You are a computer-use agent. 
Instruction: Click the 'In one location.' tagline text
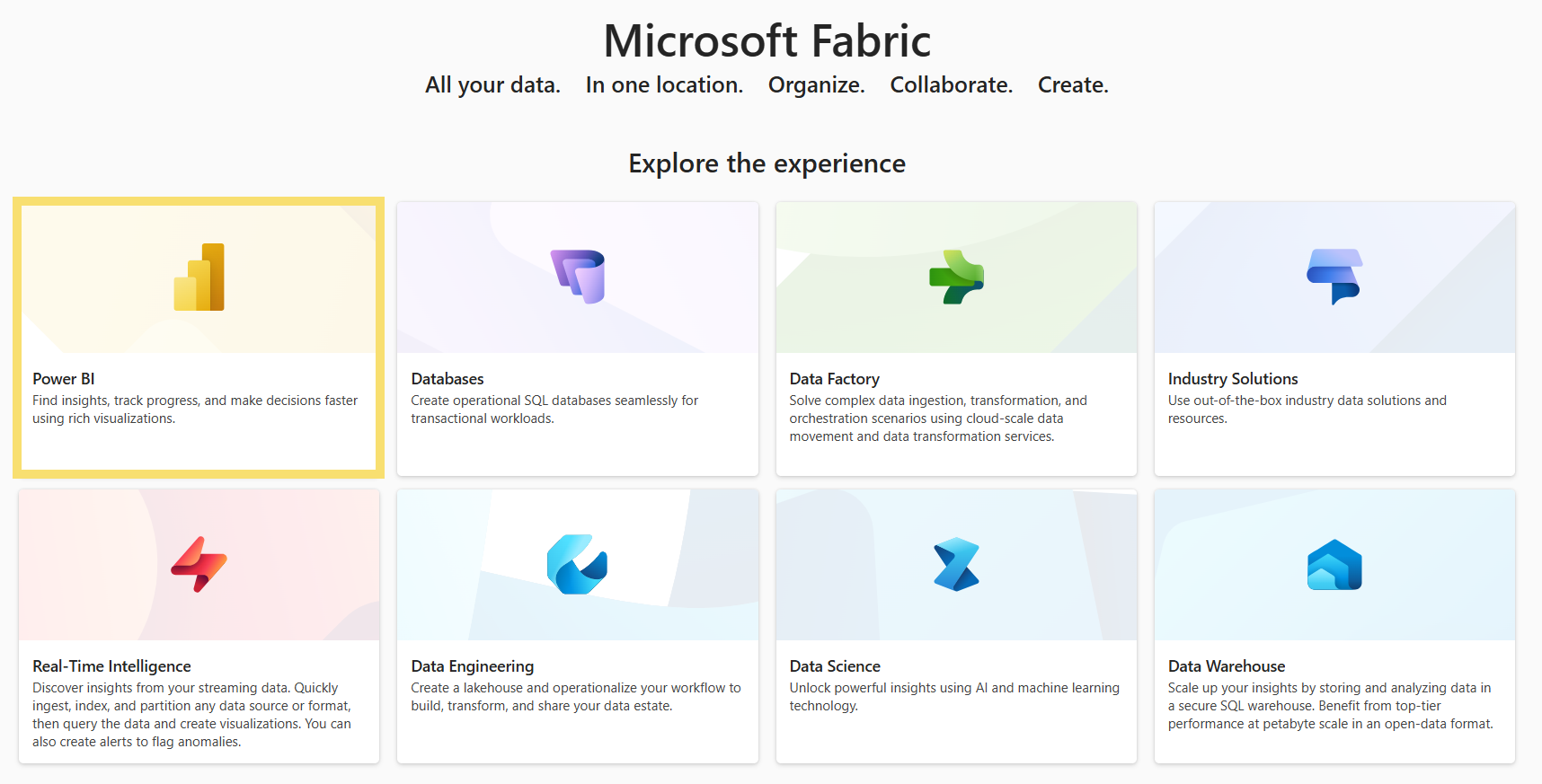[664, 85]
